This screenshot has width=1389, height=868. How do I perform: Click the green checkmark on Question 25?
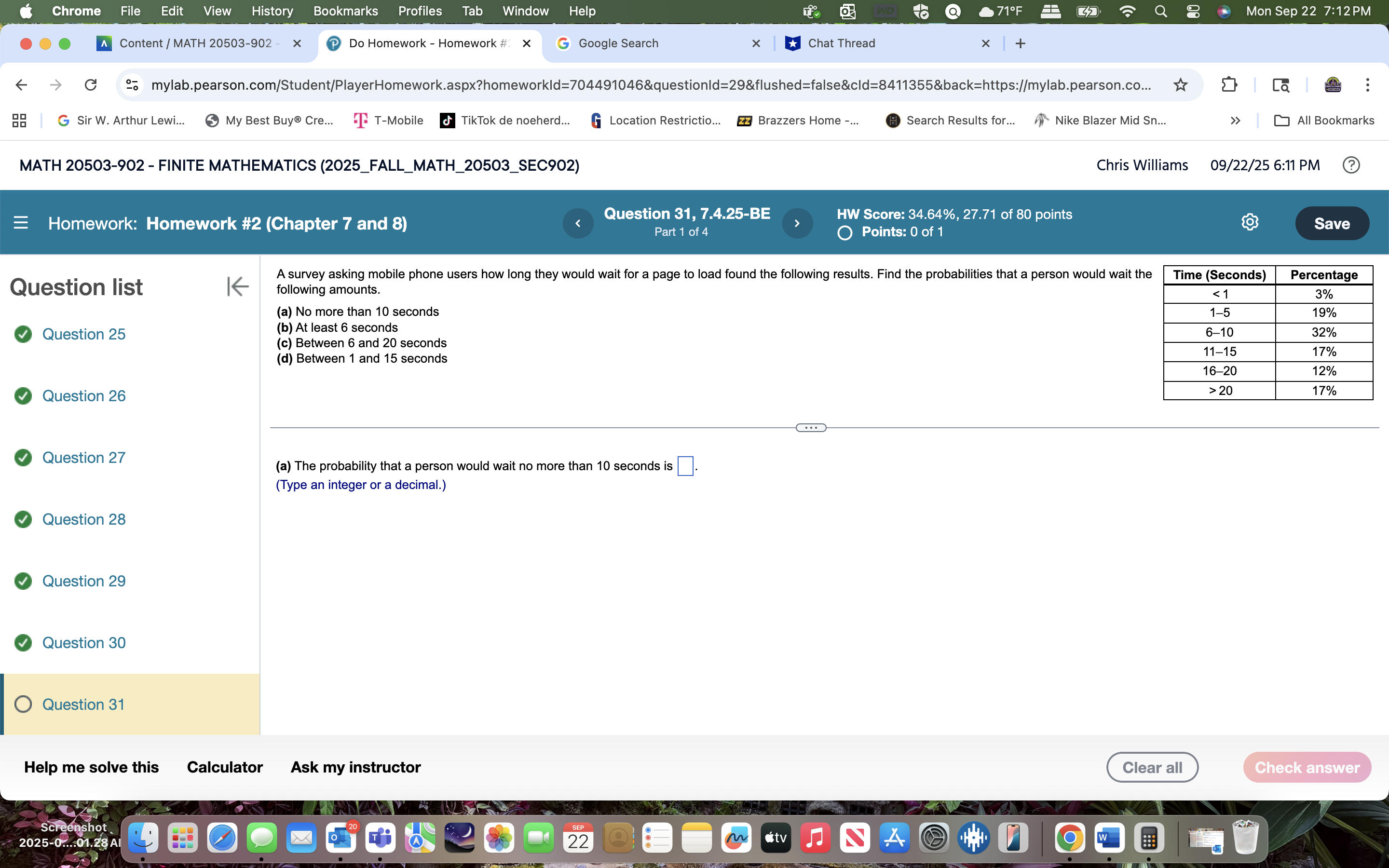tap(23, 334)
